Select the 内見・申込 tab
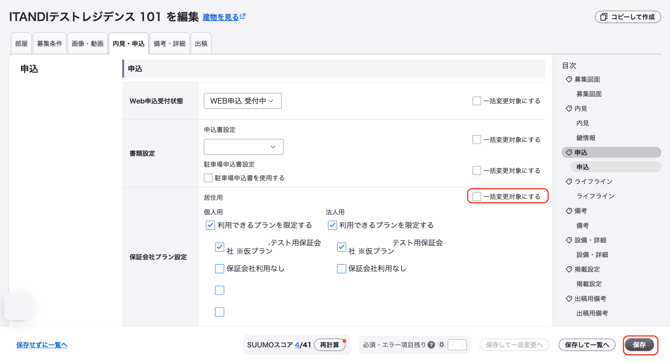Viewport: 670px width, 363px height. 129,44
